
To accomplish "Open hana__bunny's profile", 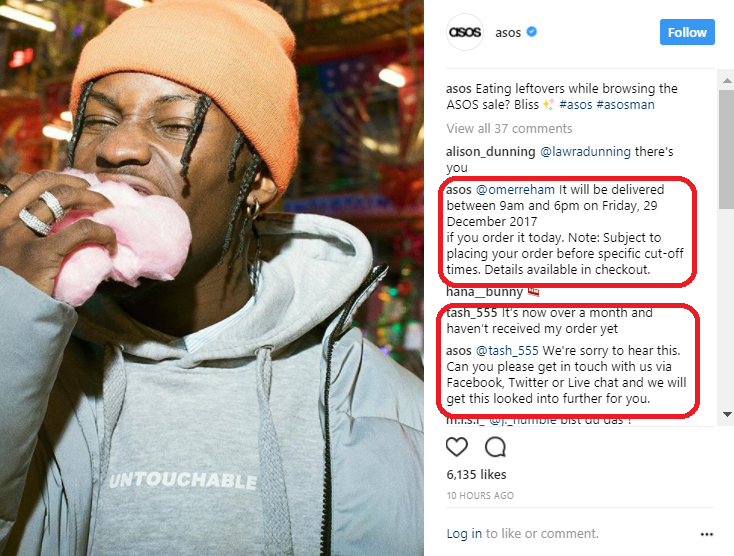I will coord(484,292).
